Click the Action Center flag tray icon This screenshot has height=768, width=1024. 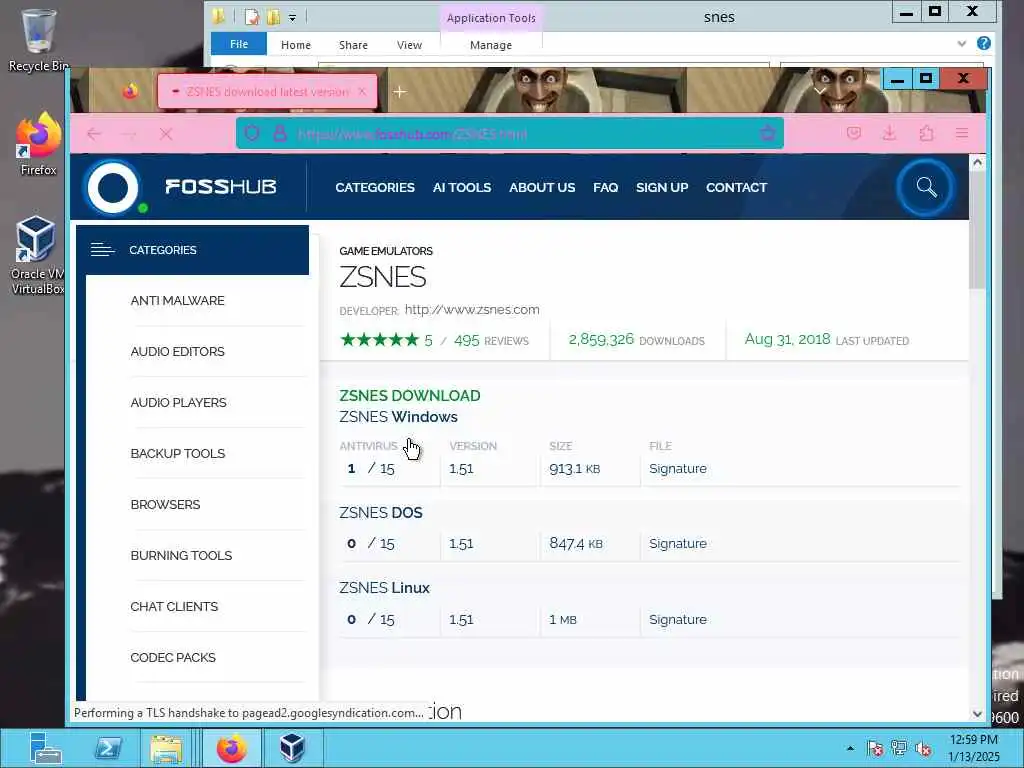(x=875, y=748)
